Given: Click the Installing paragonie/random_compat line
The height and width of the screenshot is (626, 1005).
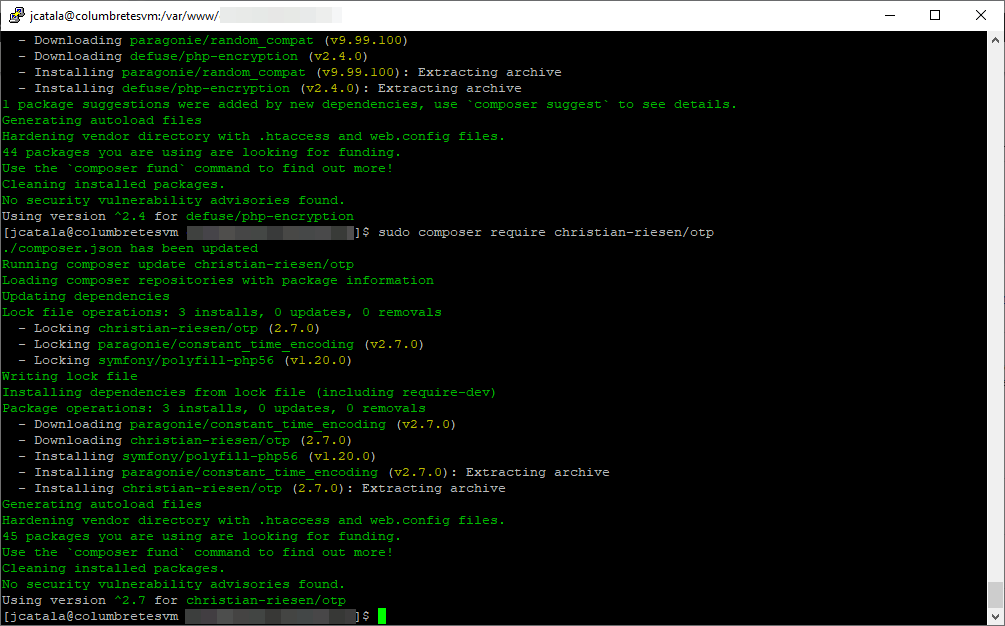Looking at the screenshot, I should click(x=290, y=72).
